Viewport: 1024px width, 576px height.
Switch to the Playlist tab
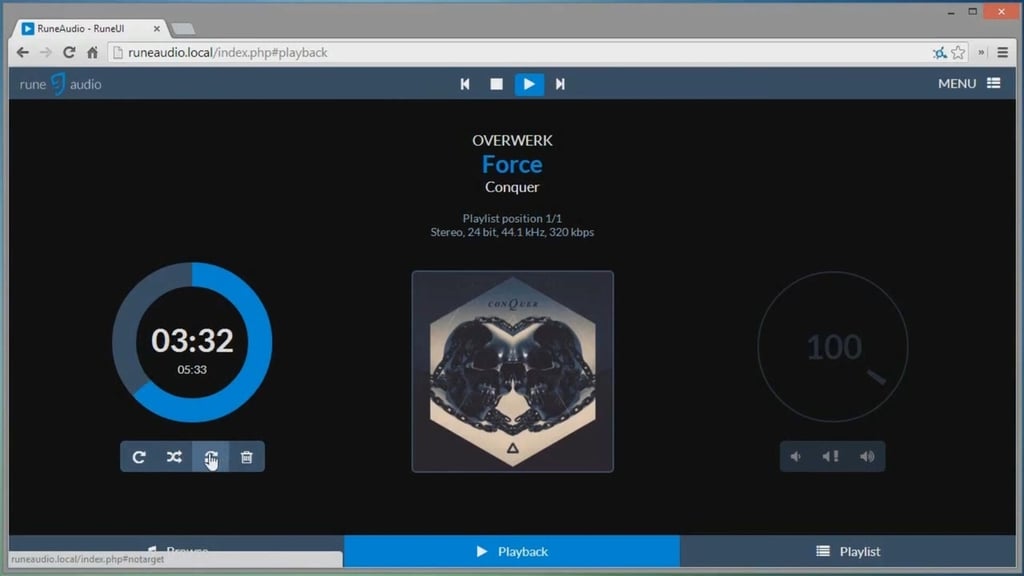pyautogui.click(x=848, y=552)
